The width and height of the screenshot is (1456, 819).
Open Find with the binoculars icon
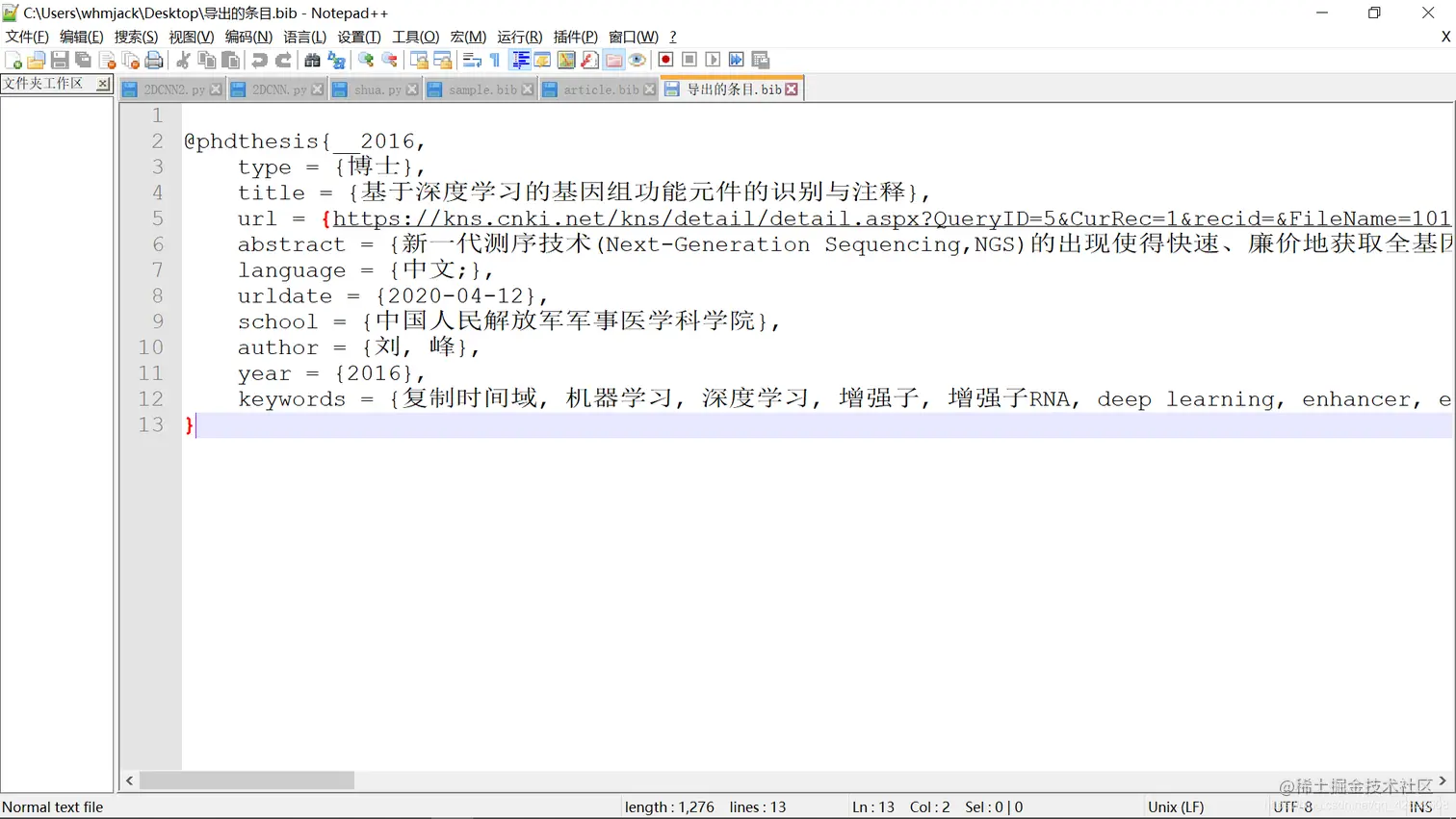(312, 60)
